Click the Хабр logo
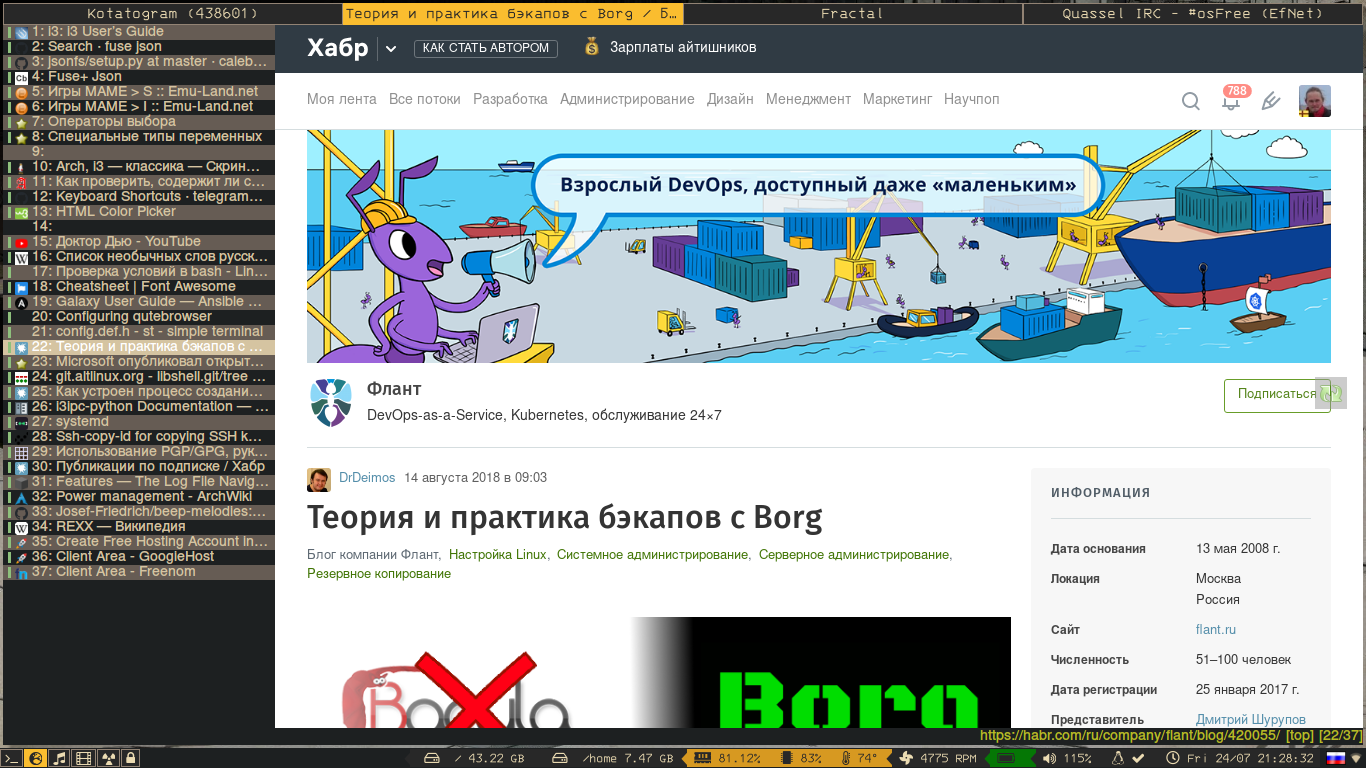The height and width of the screenshot is (768, 1366). (x=338, y=48)
